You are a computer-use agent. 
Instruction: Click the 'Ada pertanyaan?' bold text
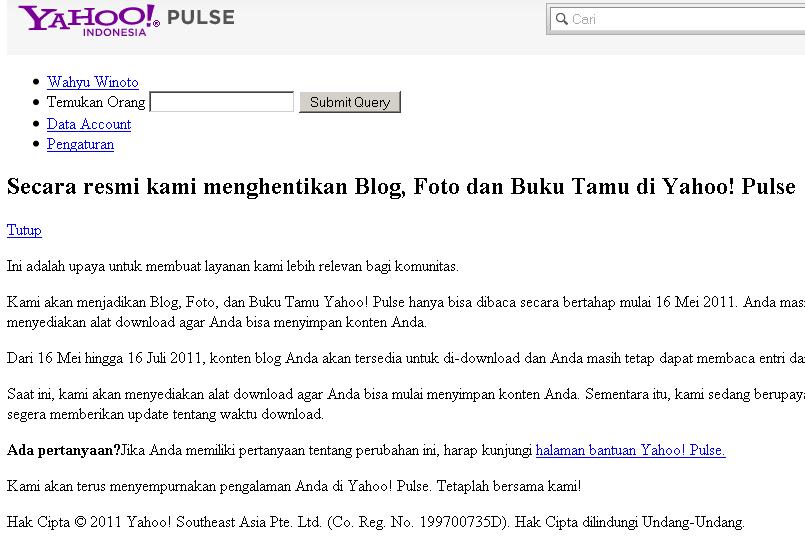tap(64, 450)
